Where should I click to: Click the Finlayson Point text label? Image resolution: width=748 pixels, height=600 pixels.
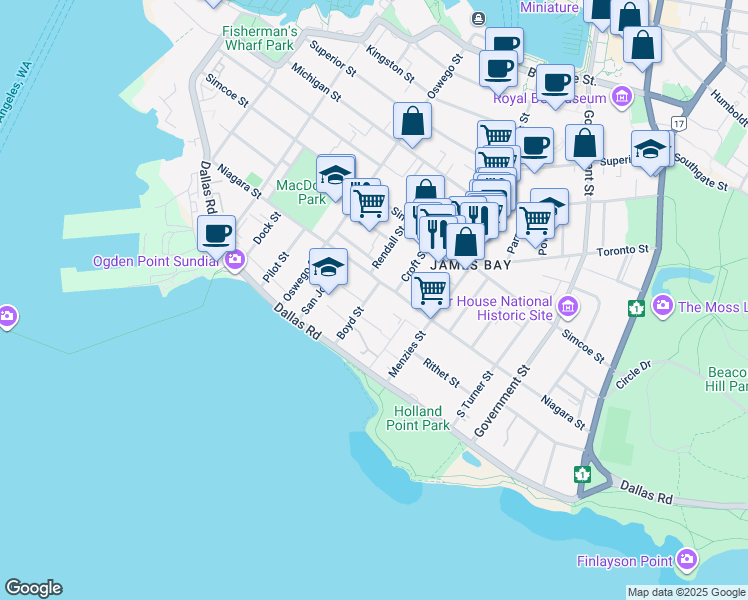pyautogui.click(x=625, y=561)
